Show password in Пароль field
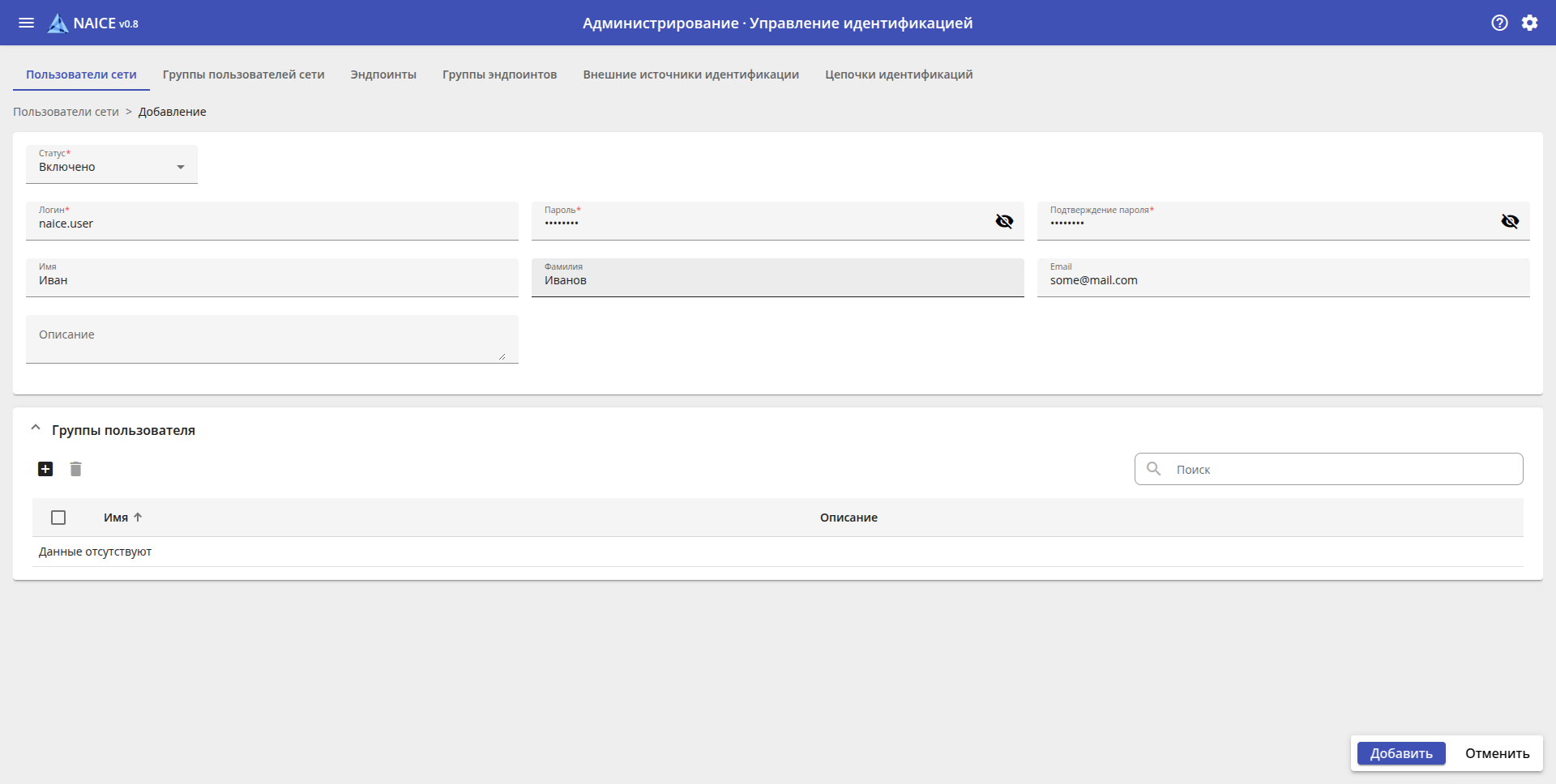Viewport: 1556px width, 784px height. (x=1004, y=221)
